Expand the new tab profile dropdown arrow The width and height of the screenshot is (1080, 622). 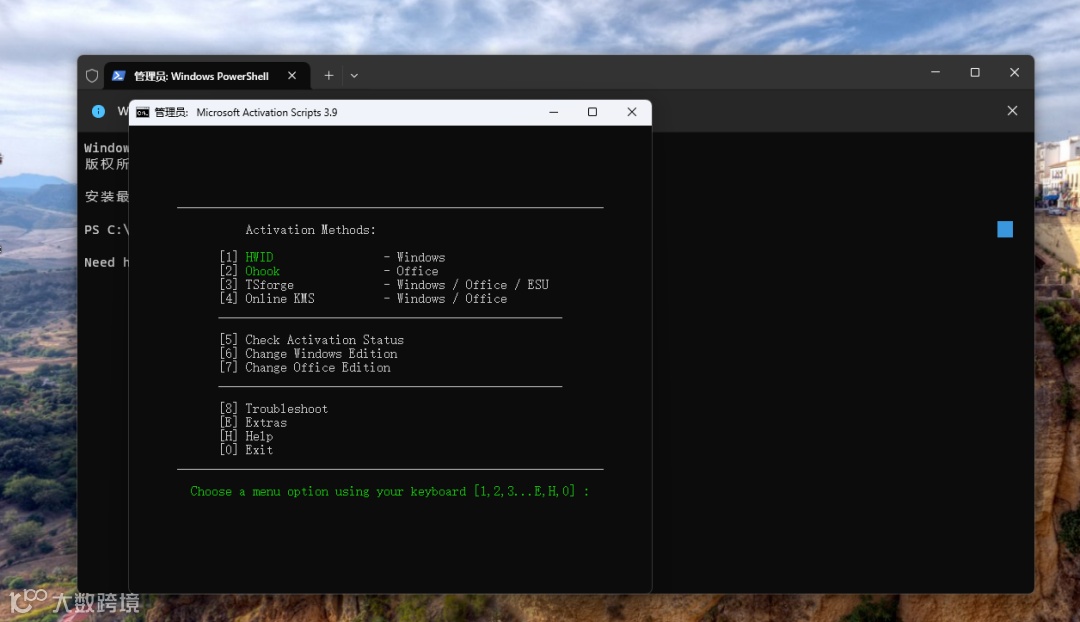[354, 76]
